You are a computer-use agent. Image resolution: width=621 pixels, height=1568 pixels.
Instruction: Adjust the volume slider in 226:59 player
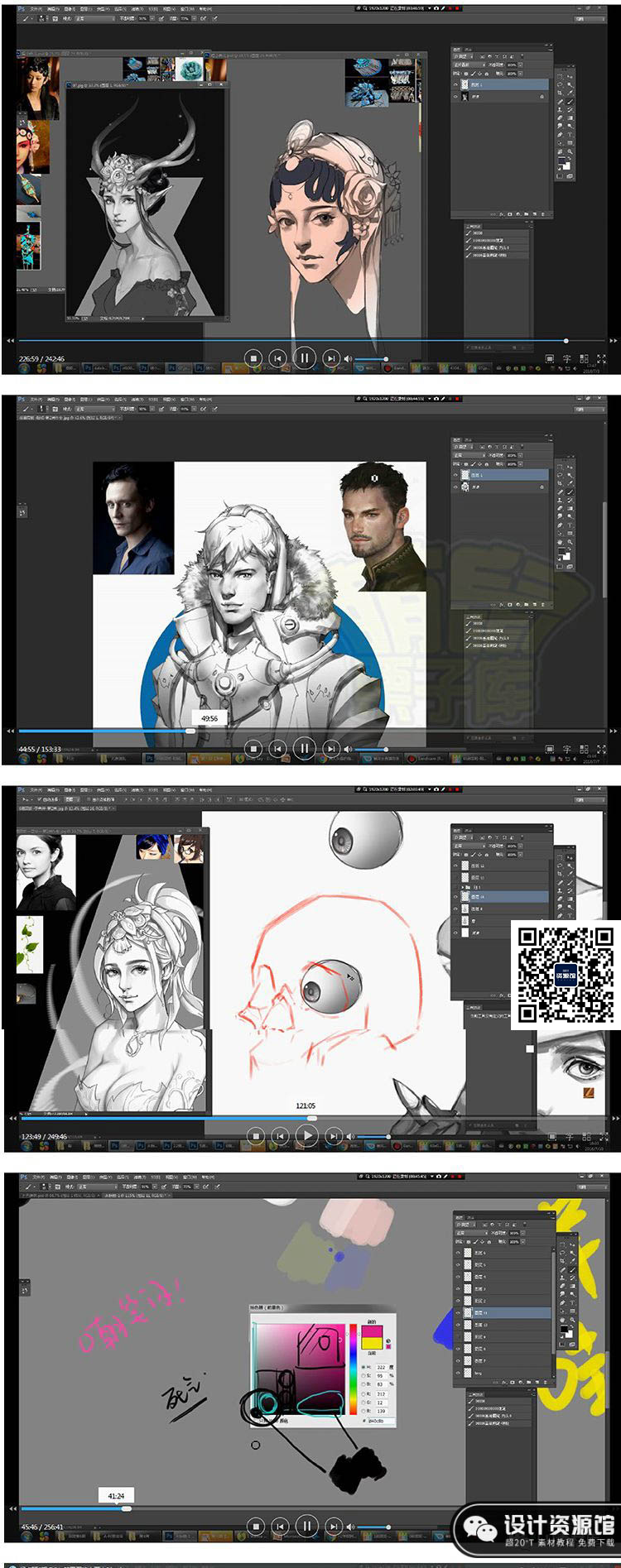pyautogui.click(x=370, y=358)
